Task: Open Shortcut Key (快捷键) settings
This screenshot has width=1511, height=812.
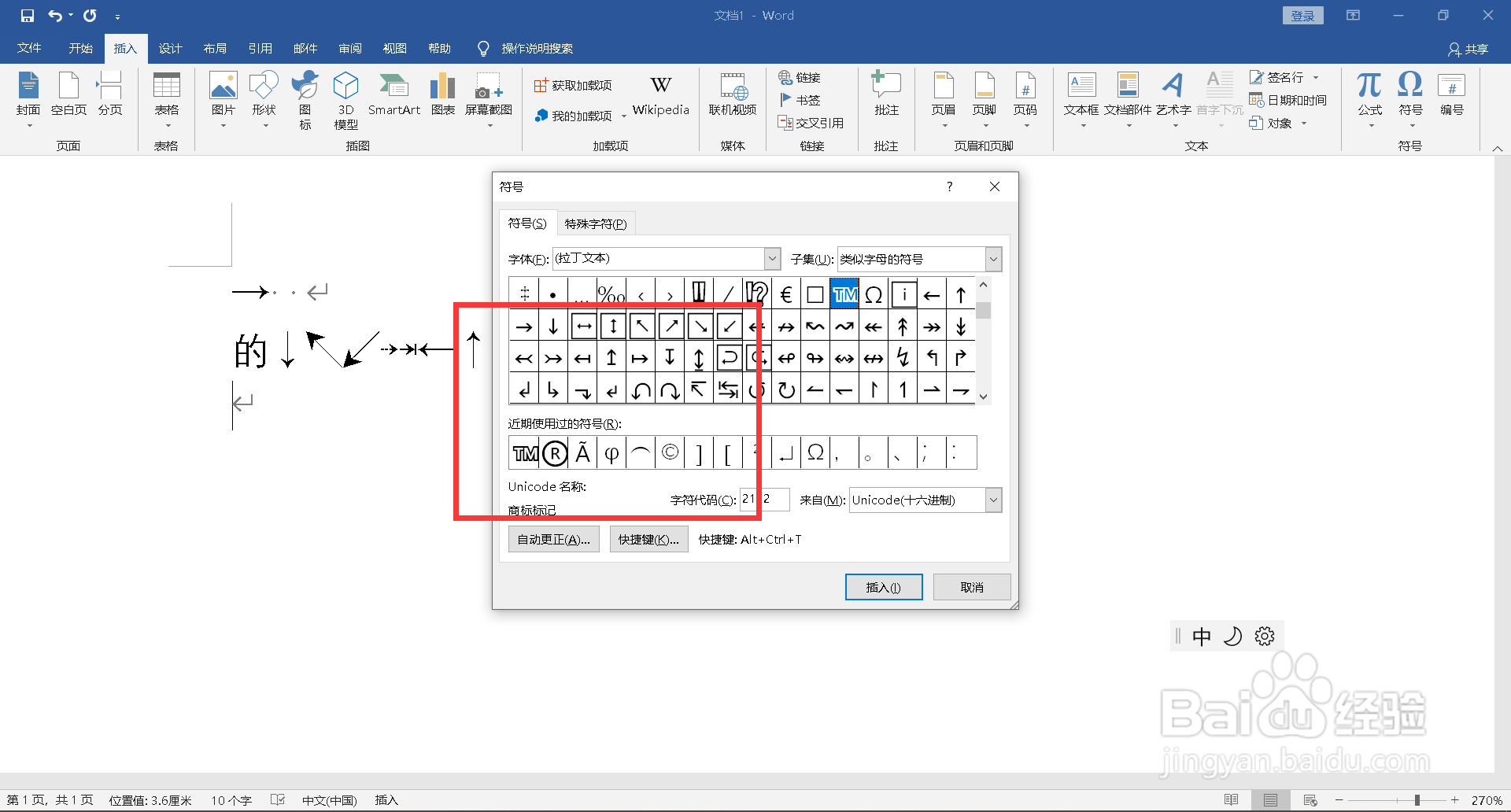Action: [648, 540]
